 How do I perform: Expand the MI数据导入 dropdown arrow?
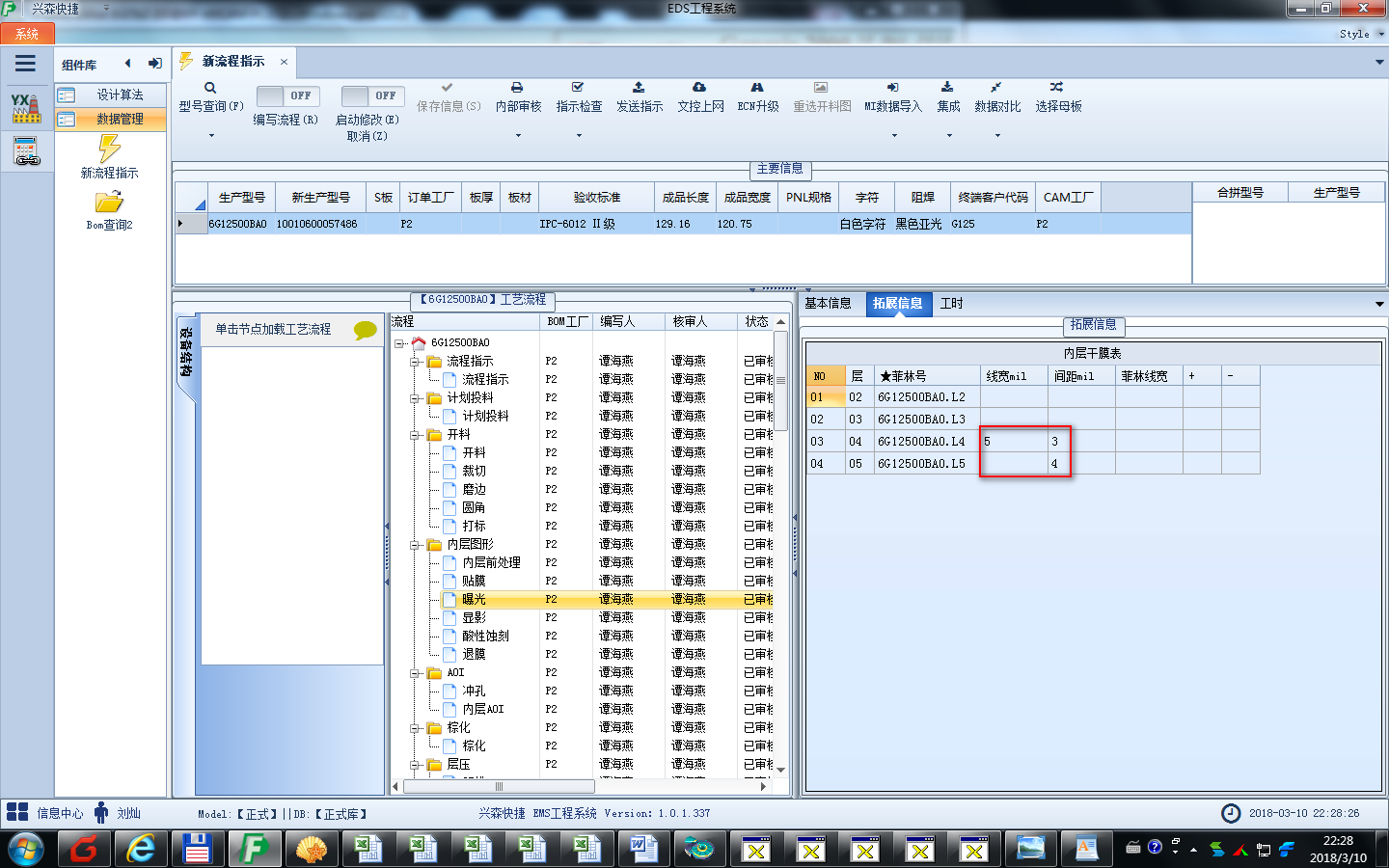point(894,136)
